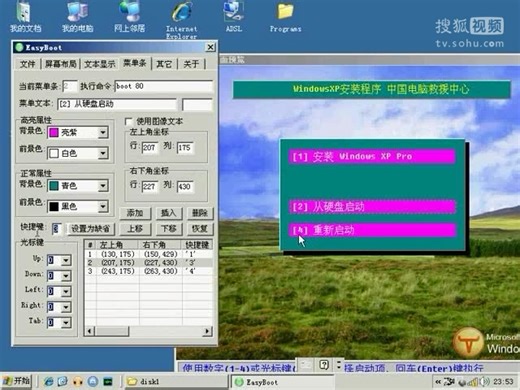Click the 黑色 black color swatch
This screenshot has height=390, width=520.
point(54,207)
